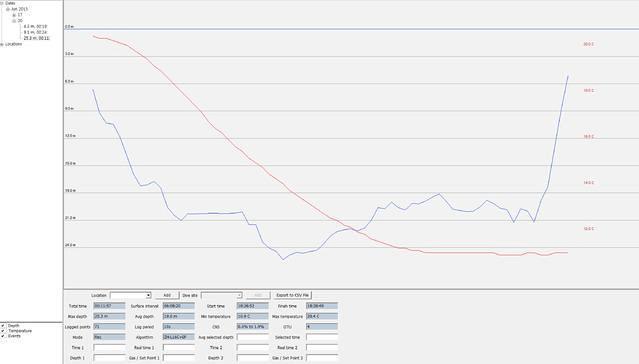Click the Real time 1 field

[178, 348]
